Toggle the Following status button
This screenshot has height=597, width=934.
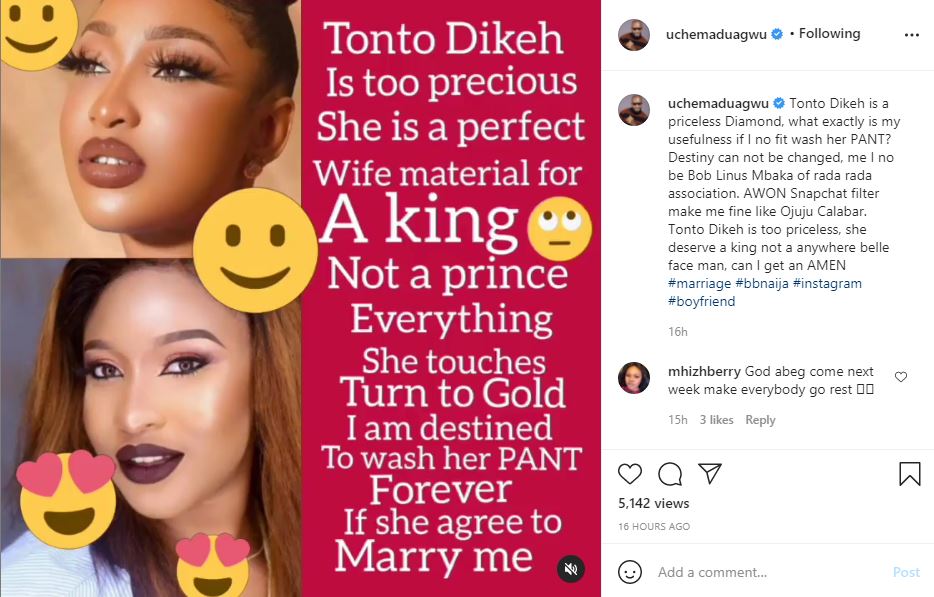[x=829, y=34]
